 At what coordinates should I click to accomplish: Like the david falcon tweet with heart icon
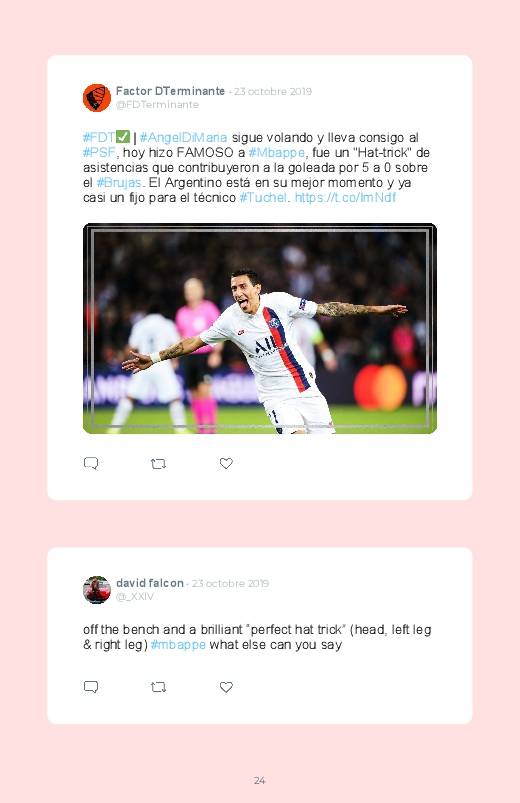click(x=226, y=687)
